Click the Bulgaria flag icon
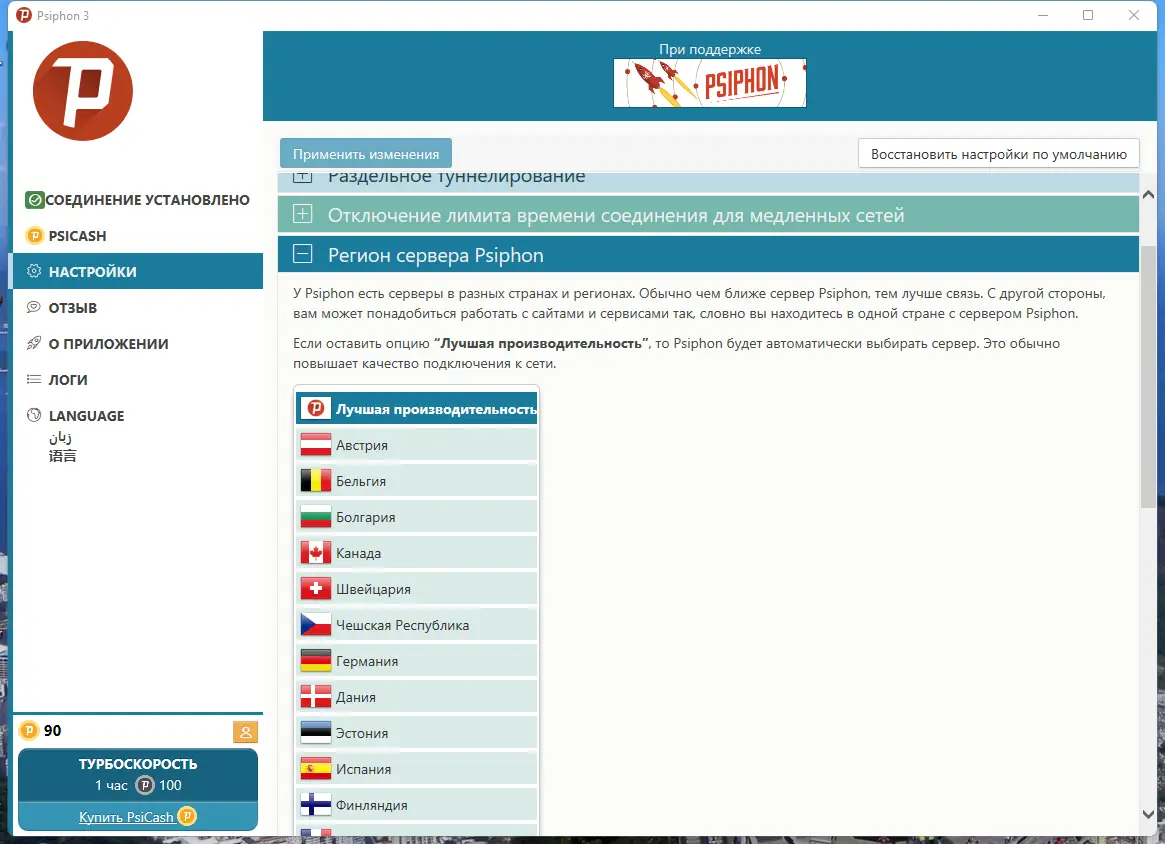 (x=316, y=516)
